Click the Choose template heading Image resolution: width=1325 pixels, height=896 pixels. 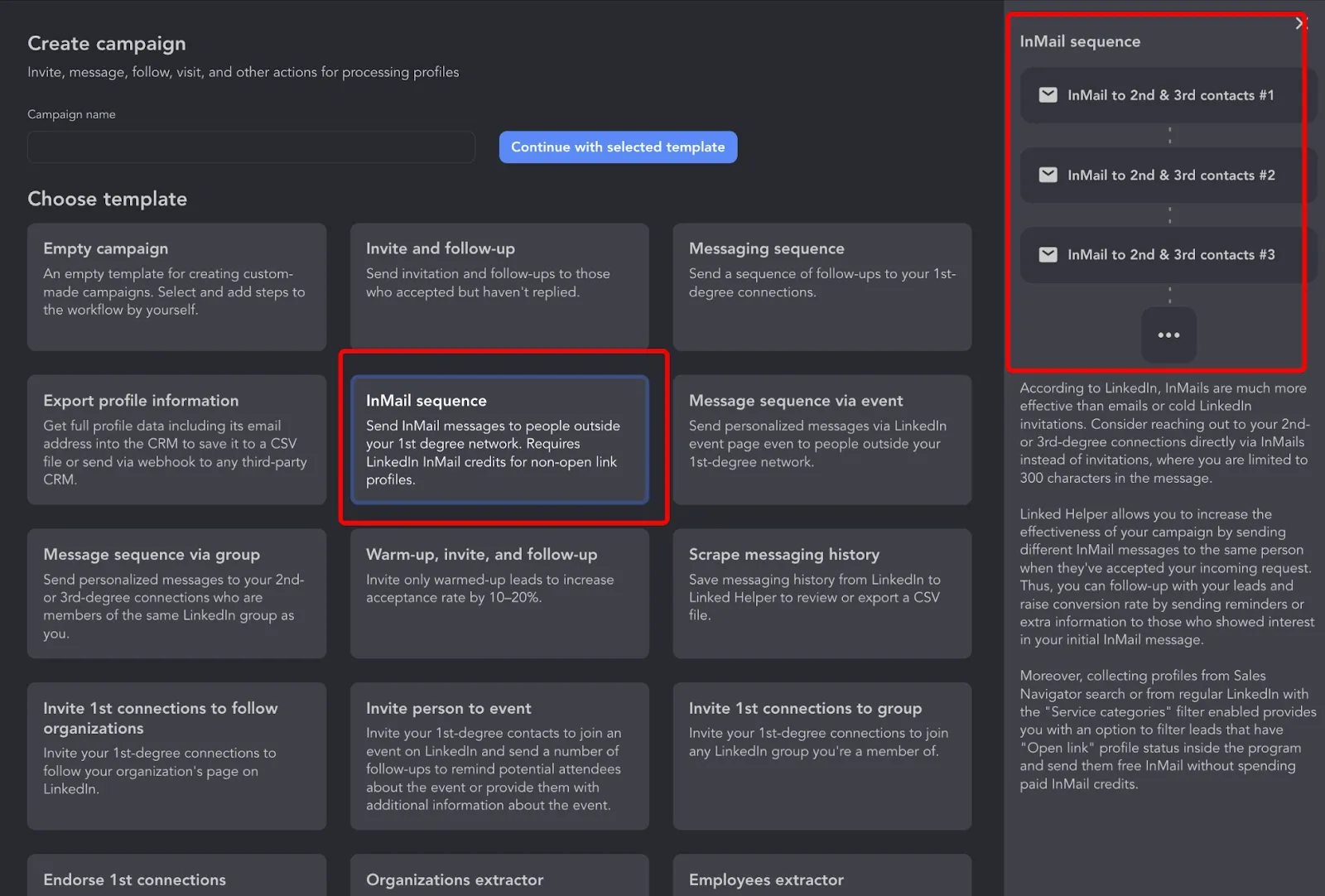[x=108, y=199]
